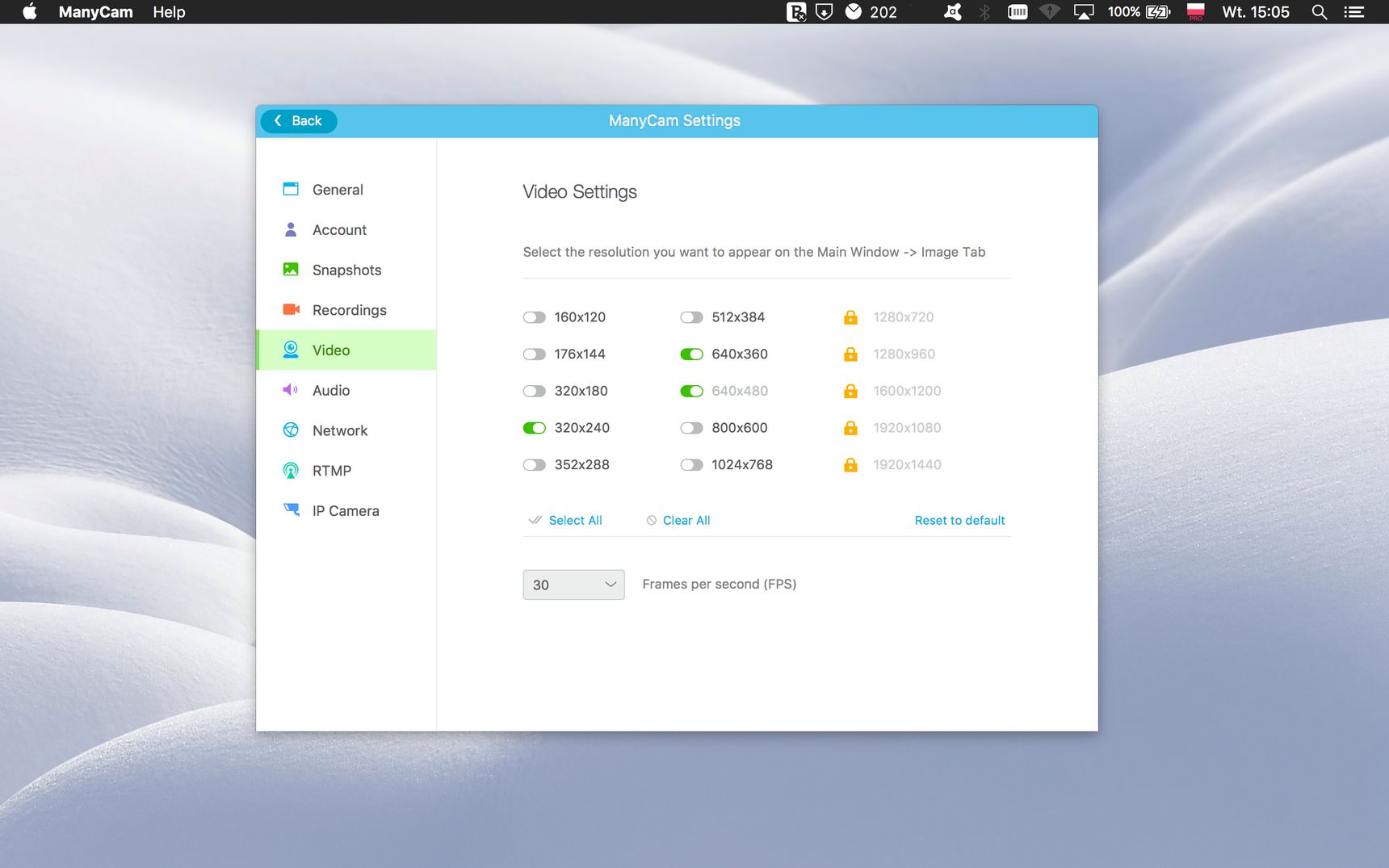This screenshot has height=868, width=1389.
Task: Click the locked 1920x1080 resolution label
Action: 907,428
